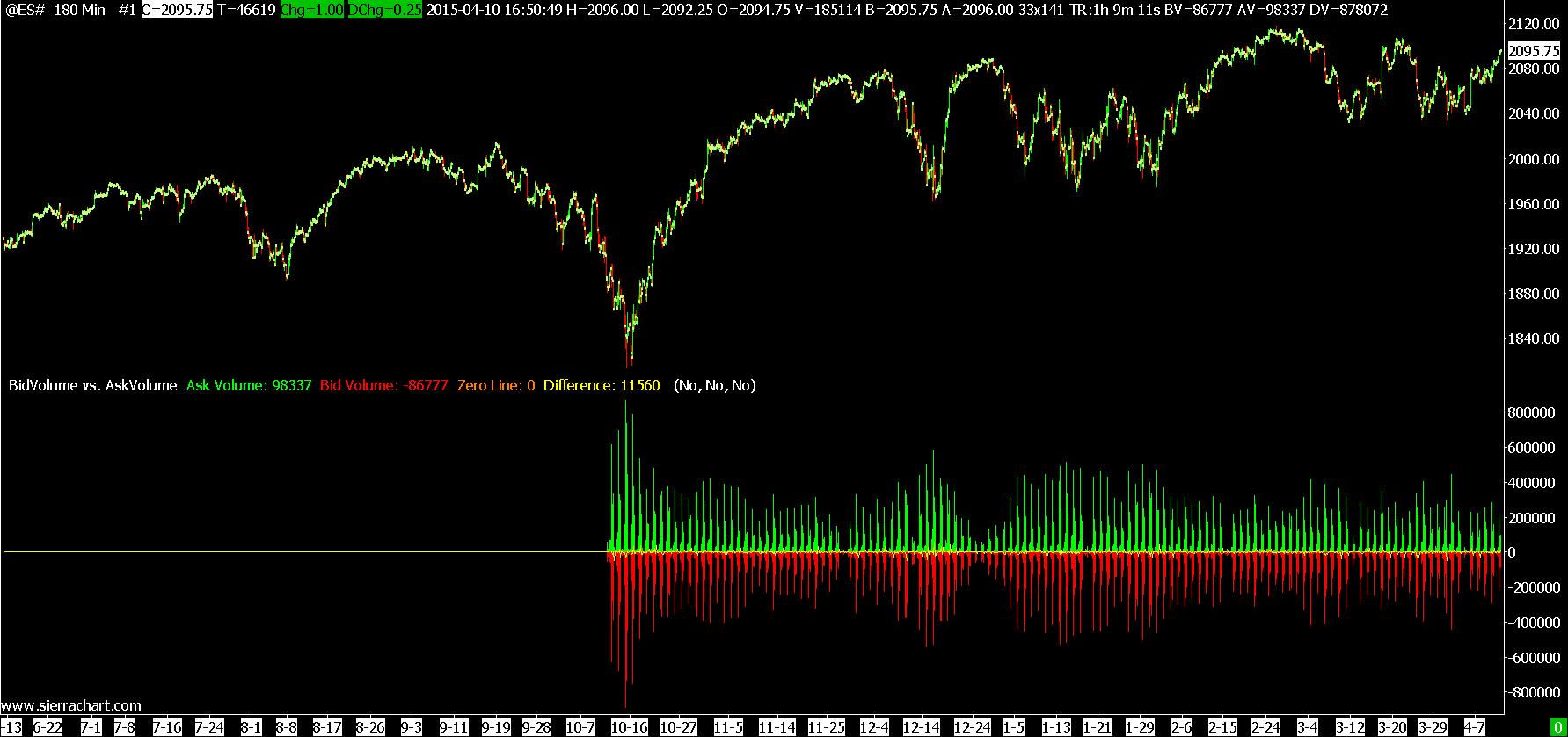Click the 1880.00 price scale label
This screenshot has width=1568, height=737.
click(x=1534, y=294)
